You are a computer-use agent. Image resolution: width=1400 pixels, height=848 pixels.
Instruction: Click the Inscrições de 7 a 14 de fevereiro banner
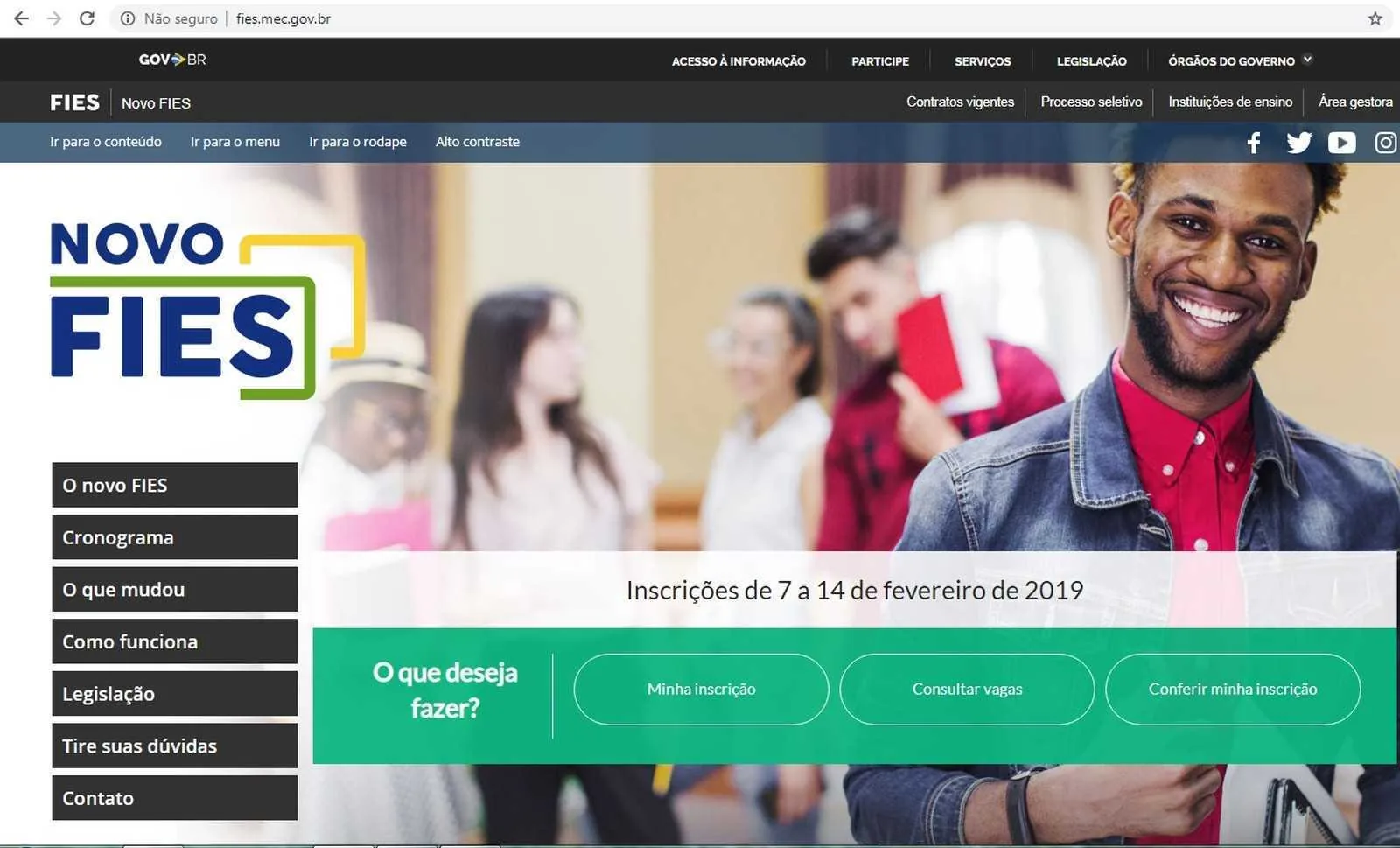(x=855, y=591)
